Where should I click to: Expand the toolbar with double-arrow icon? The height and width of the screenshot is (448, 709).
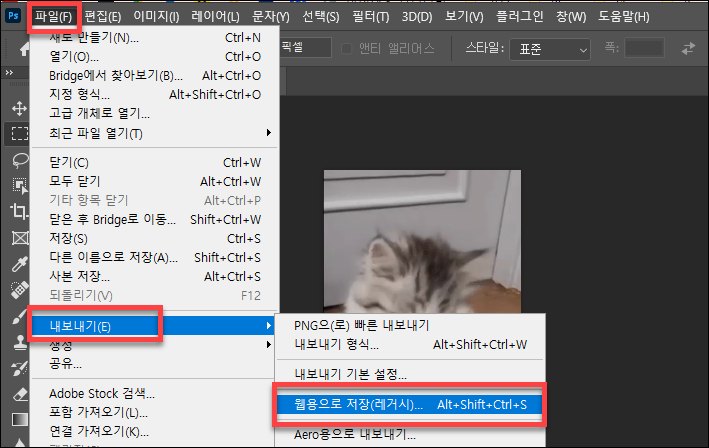pyautogui.click(x=9, y=72)
